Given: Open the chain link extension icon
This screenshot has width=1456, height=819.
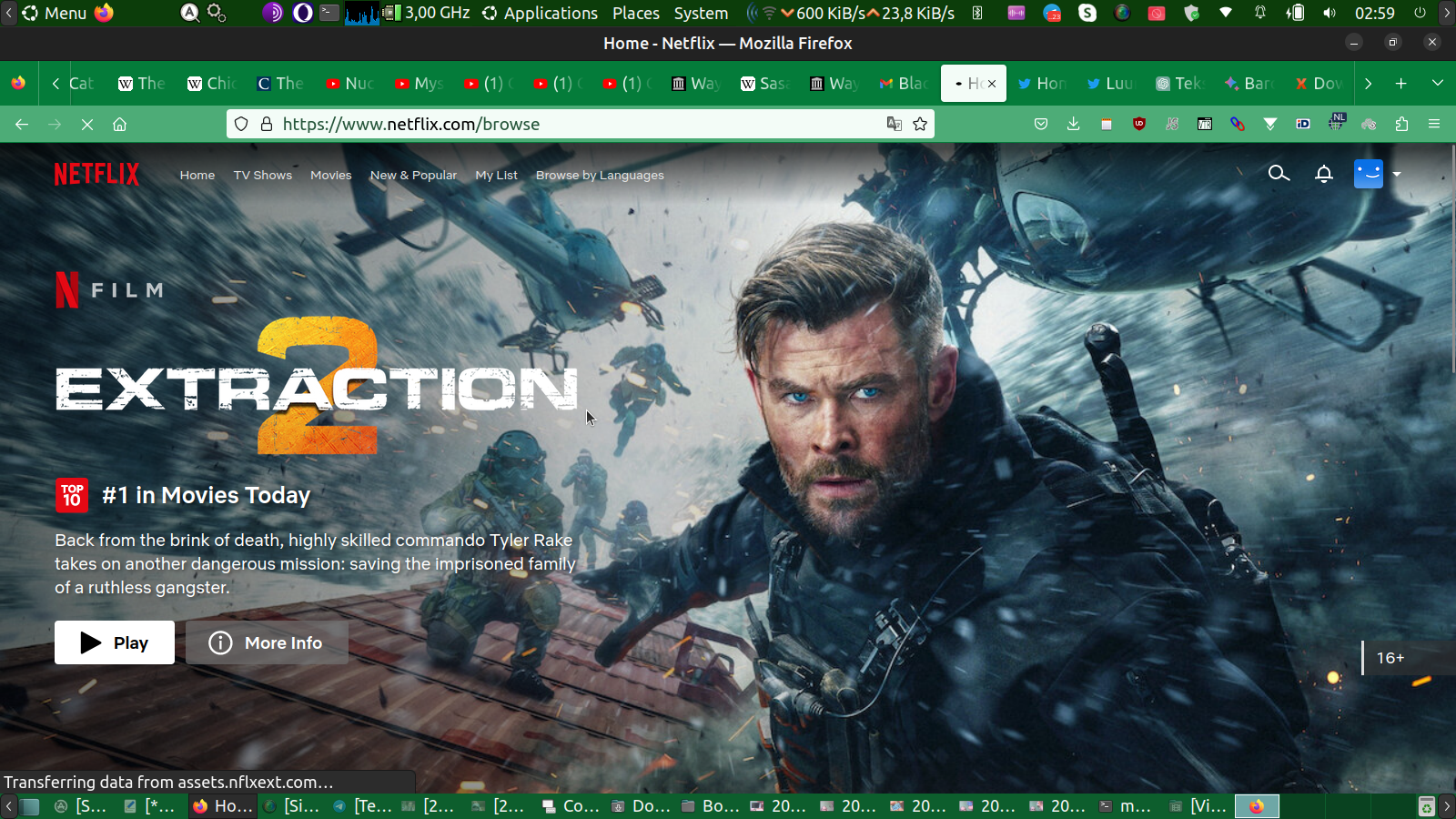Looking at the screenshot, I should (1238, 124).
